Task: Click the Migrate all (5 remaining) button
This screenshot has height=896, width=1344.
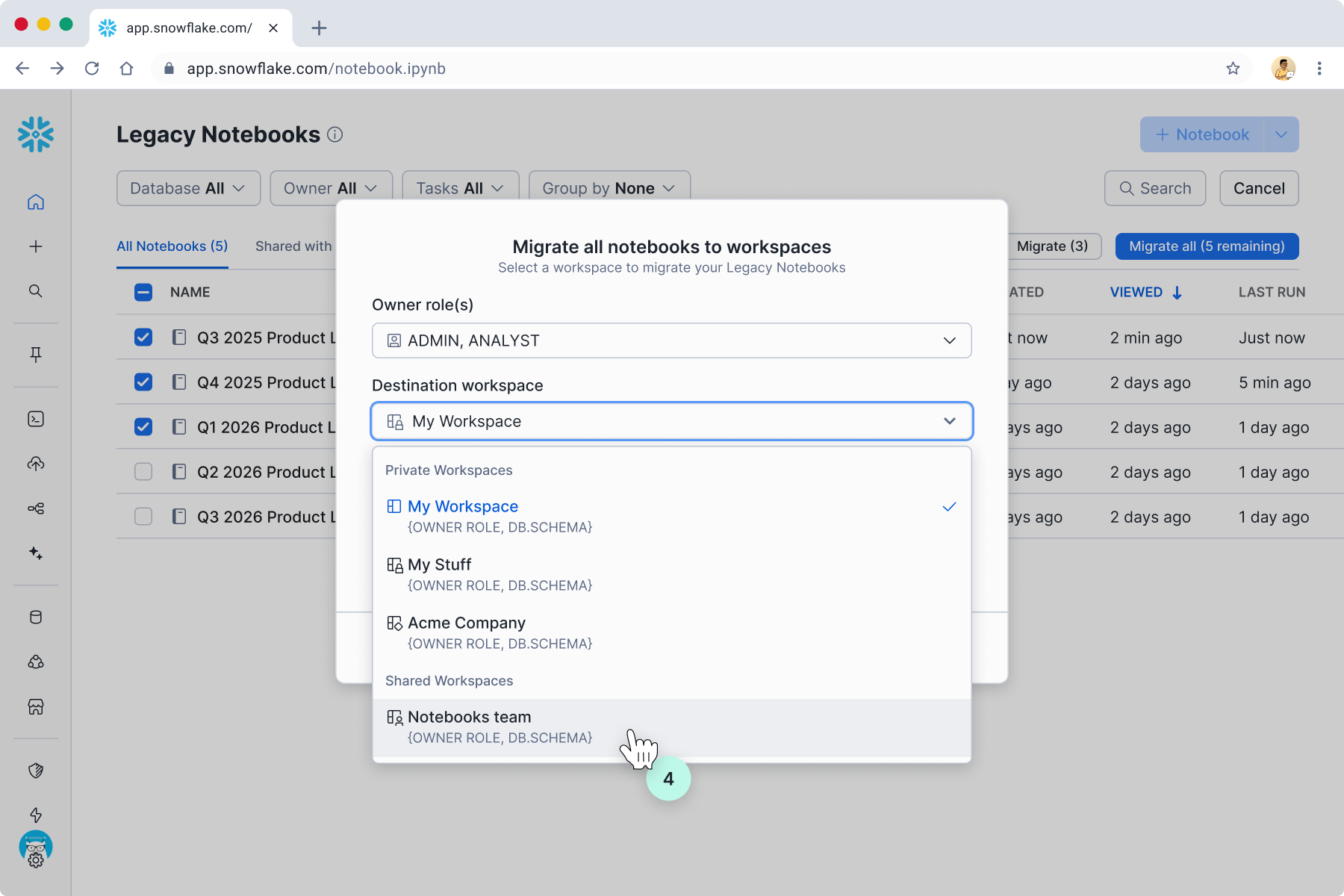Action: pyautogui.click(x=1207, y=246)
